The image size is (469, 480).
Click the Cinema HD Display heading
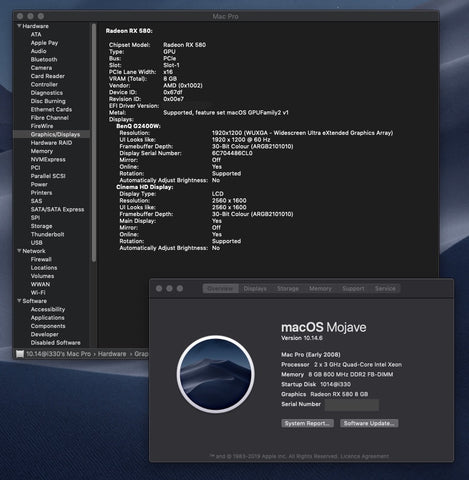[x=145, y=187]
